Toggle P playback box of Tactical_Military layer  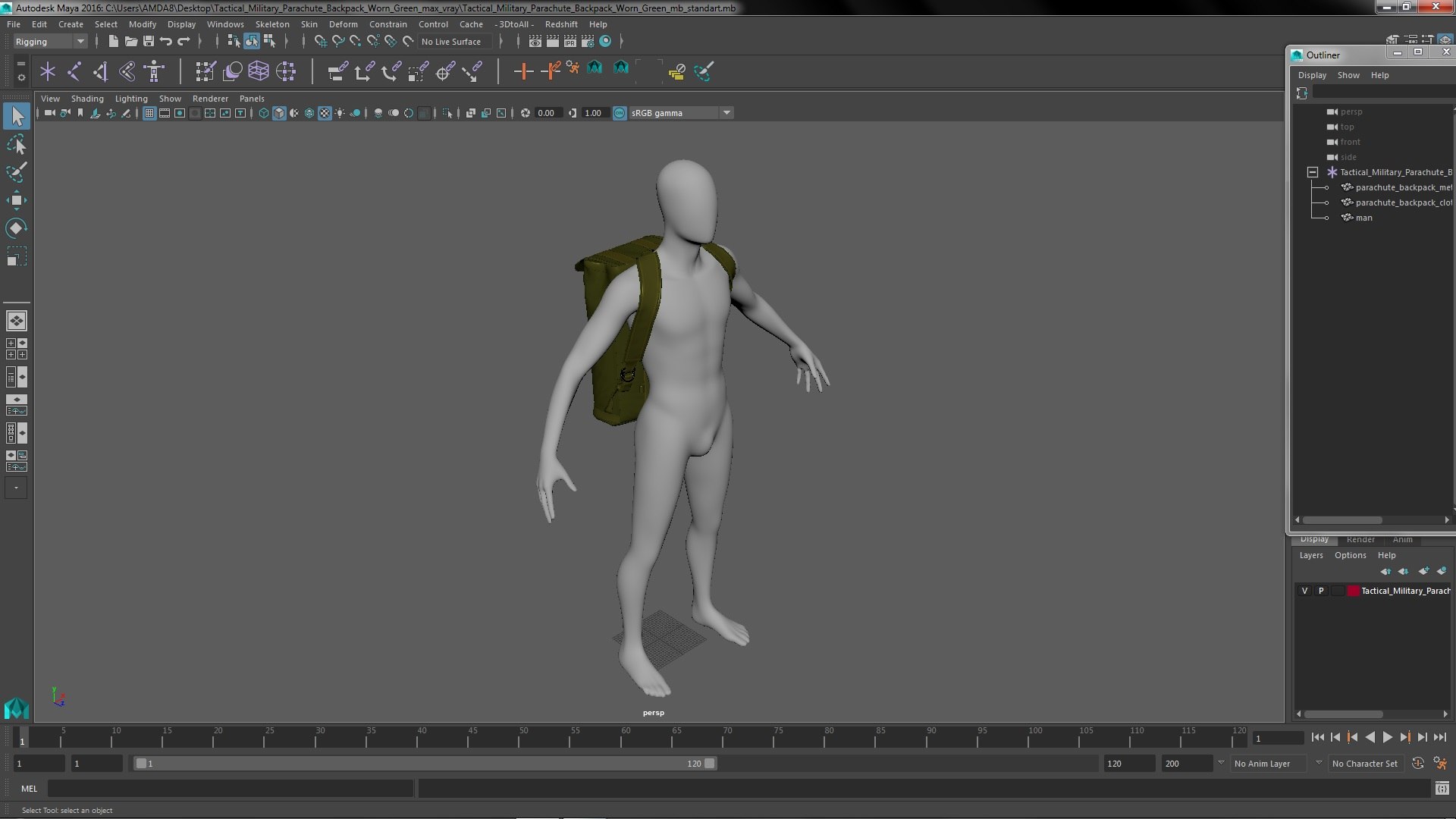[x=1321, y=591]
